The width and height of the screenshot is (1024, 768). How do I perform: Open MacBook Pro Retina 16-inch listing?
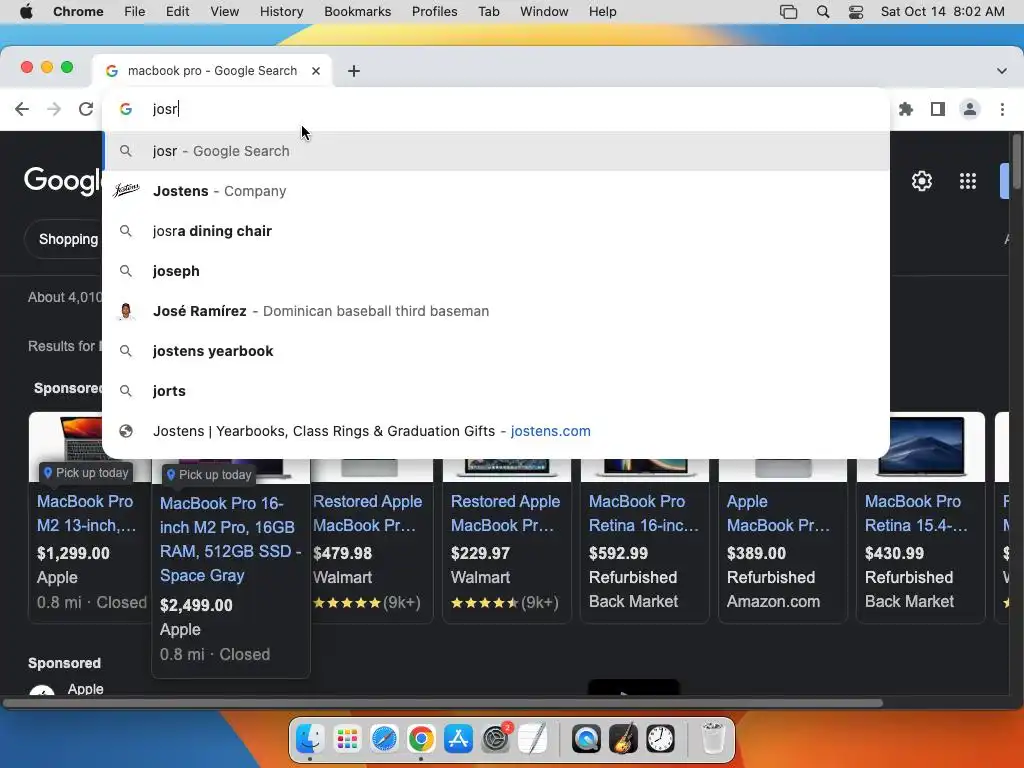pyautogui.click(x=644, y=513)
